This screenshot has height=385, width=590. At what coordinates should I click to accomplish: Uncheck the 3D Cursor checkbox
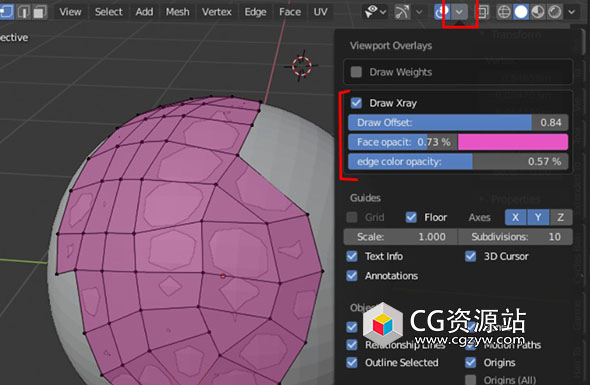click(470, 256)
